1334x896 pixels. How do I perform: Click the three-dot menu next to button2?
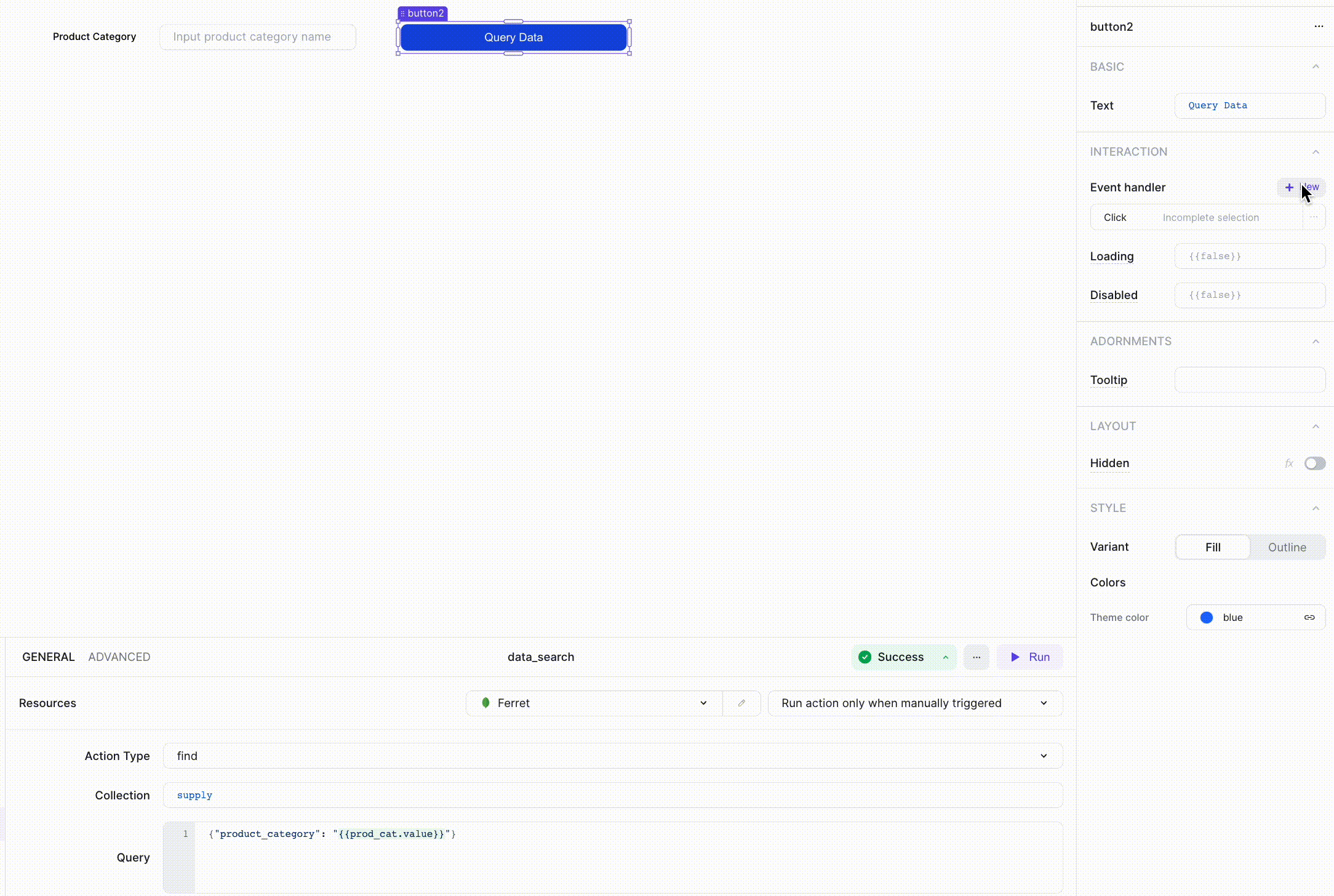(1318, 26)
